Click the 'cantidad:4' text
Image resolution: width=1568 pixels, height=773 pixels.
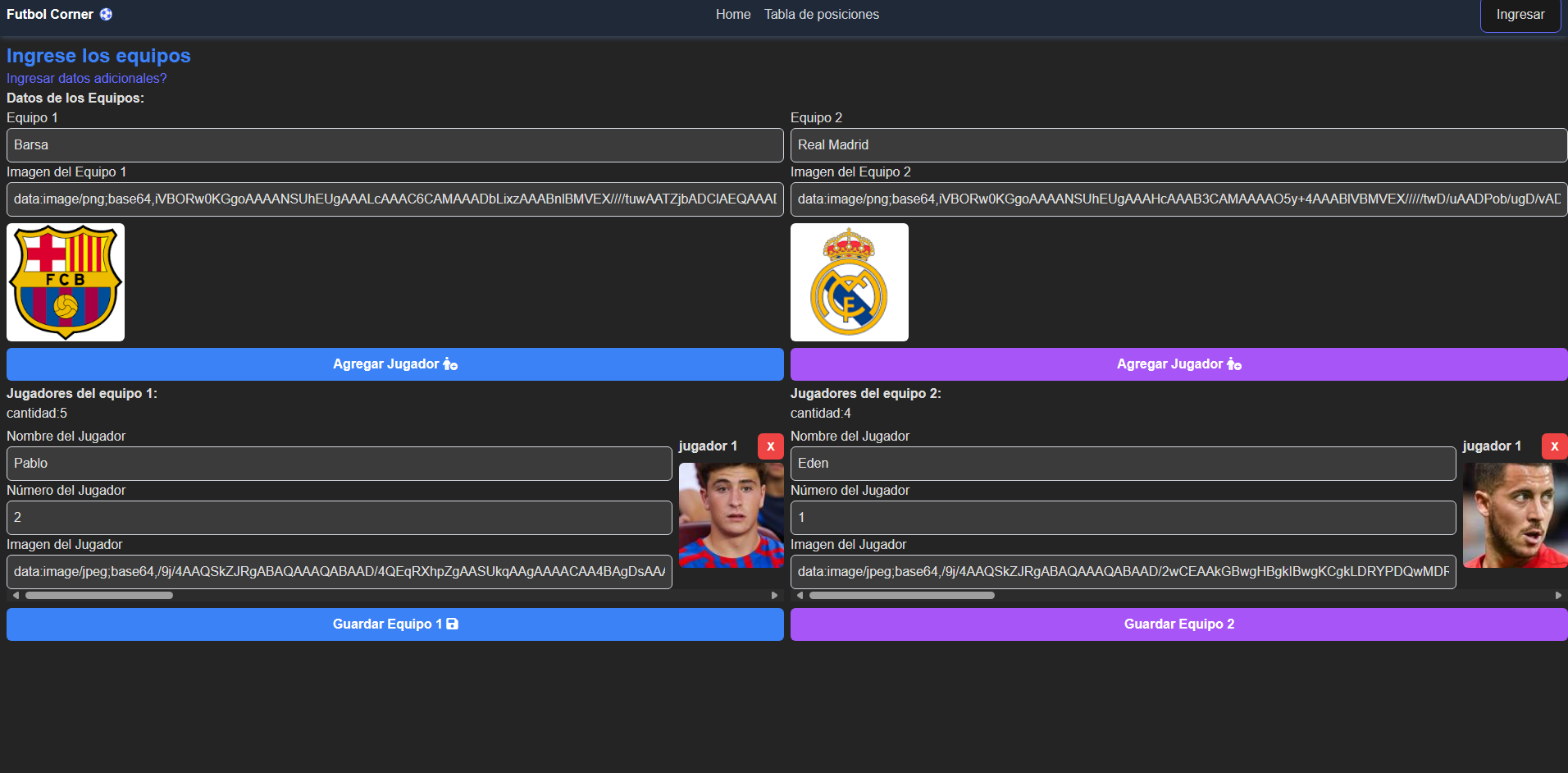pos(821,414)
